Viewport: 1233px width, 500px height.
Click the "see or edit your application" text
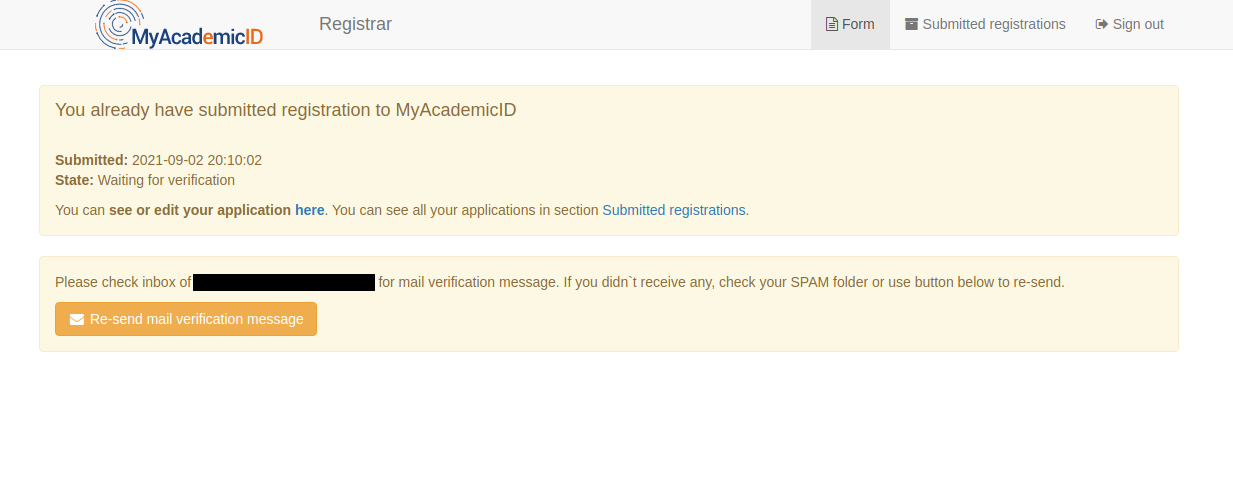point(199,210)
